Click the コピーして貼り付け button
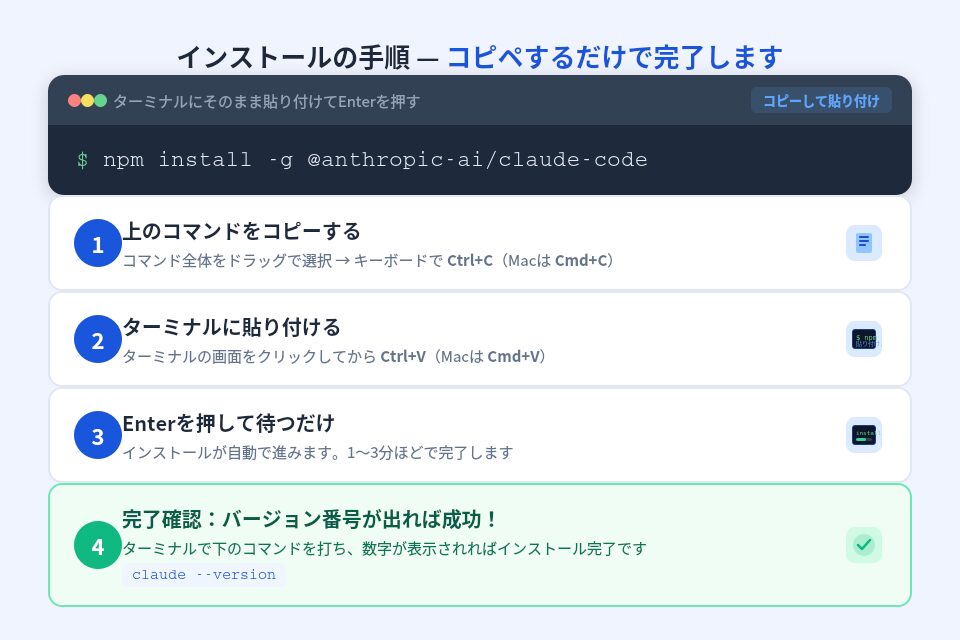Image resolution: width=960 pixels, height=640 pixels. (821, 101)
